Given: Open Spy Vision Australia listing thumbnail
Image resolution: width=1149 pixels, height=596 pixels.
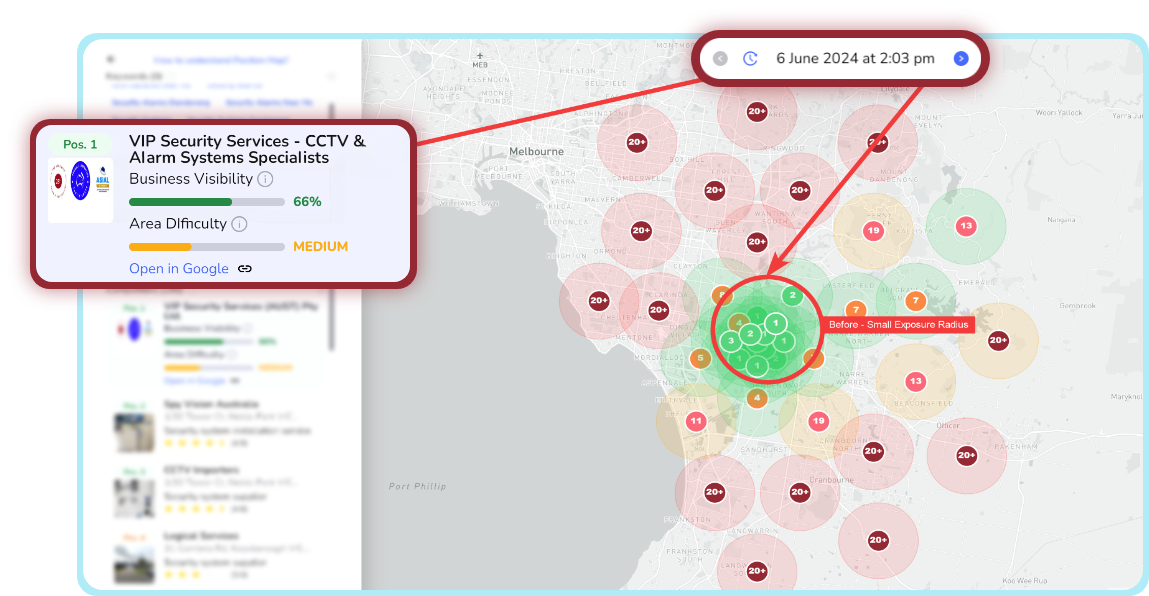Looking at the screenshot, I should [x=134, y=432].
